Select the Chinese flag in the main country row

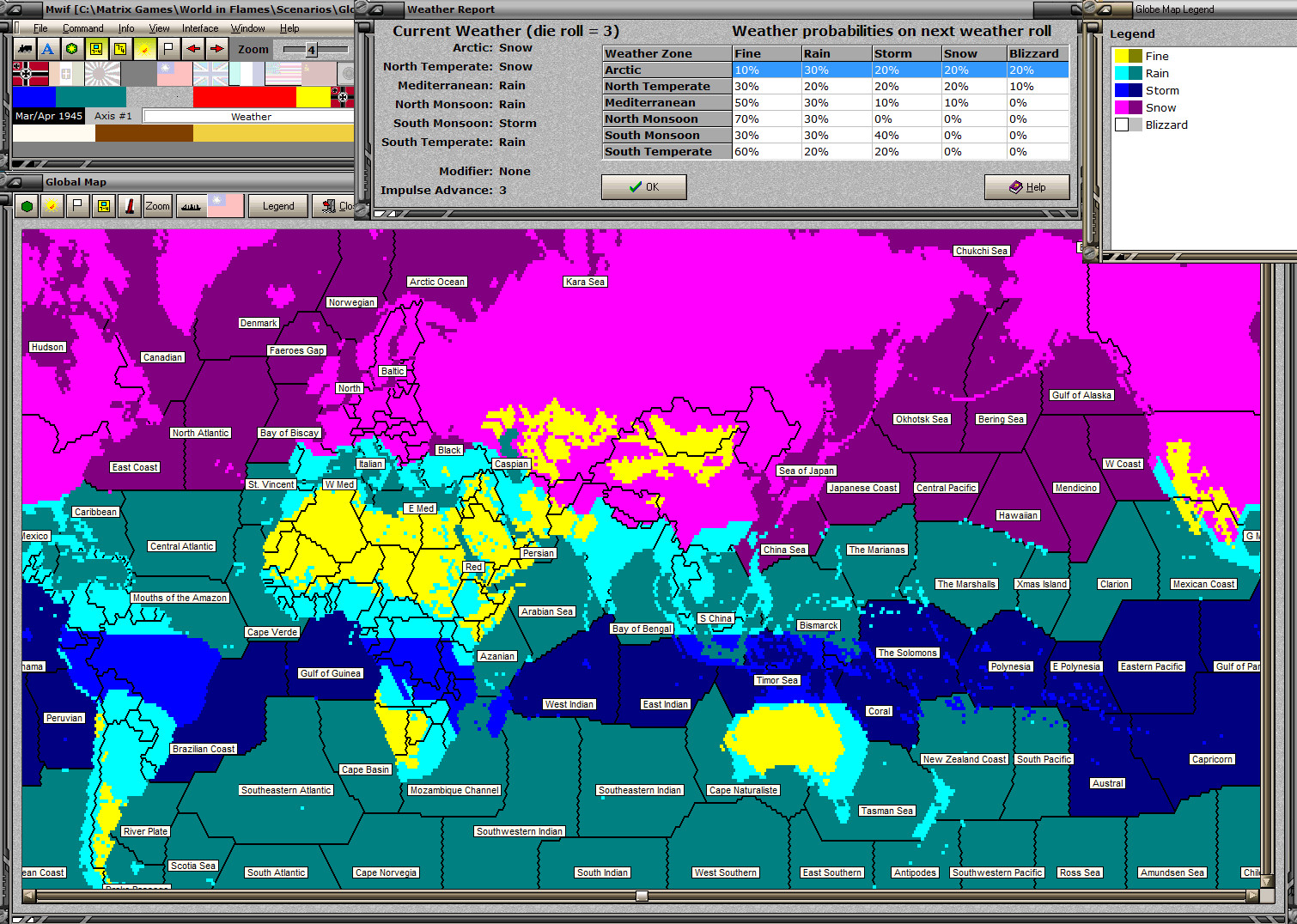coord(174,74)
